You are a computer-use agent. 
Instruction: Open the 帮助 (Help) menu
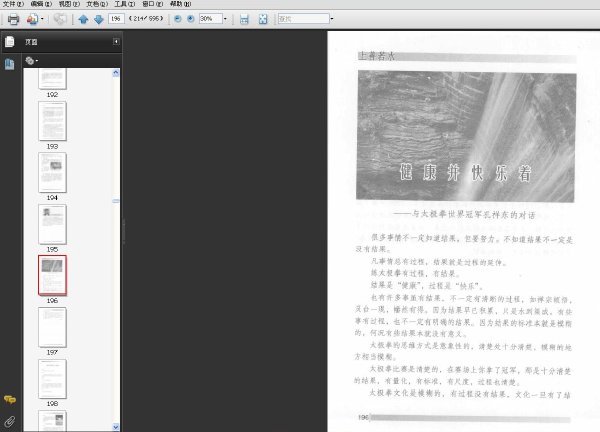click(x=180, y=4)
